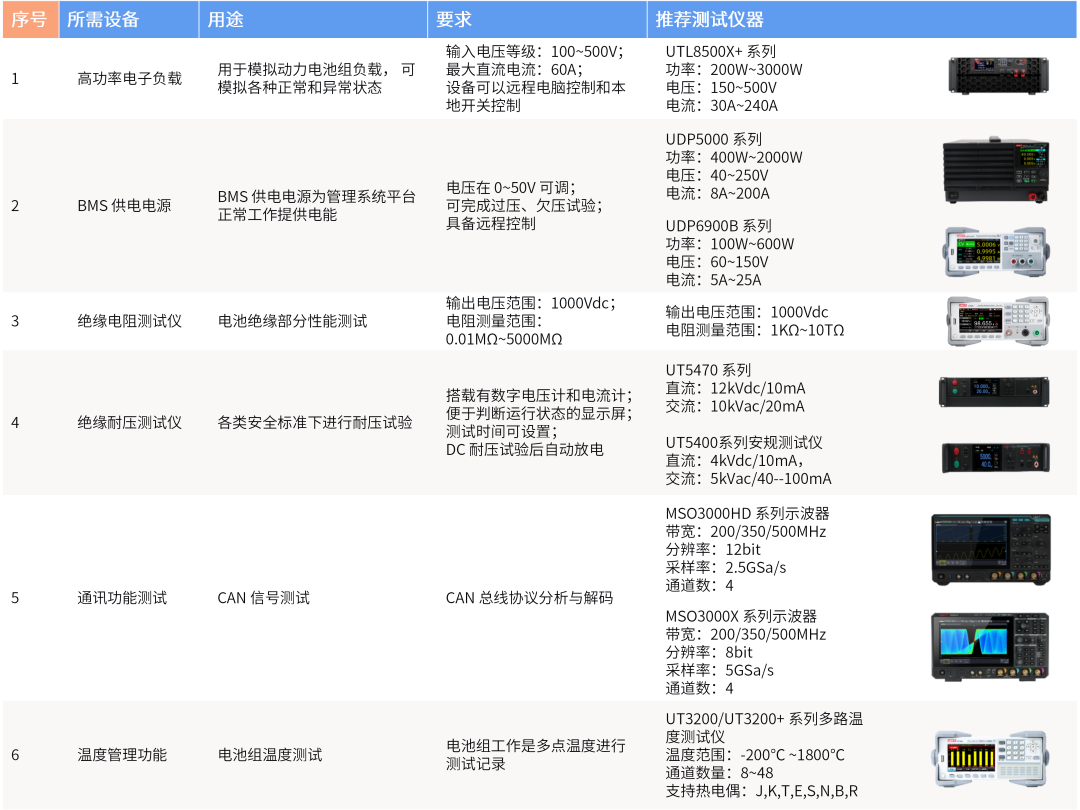Select the 高功率电子负载 equipment cell
Viewport: 1080px width, 810px height.
pyautogui.click(x=129, y=79)
